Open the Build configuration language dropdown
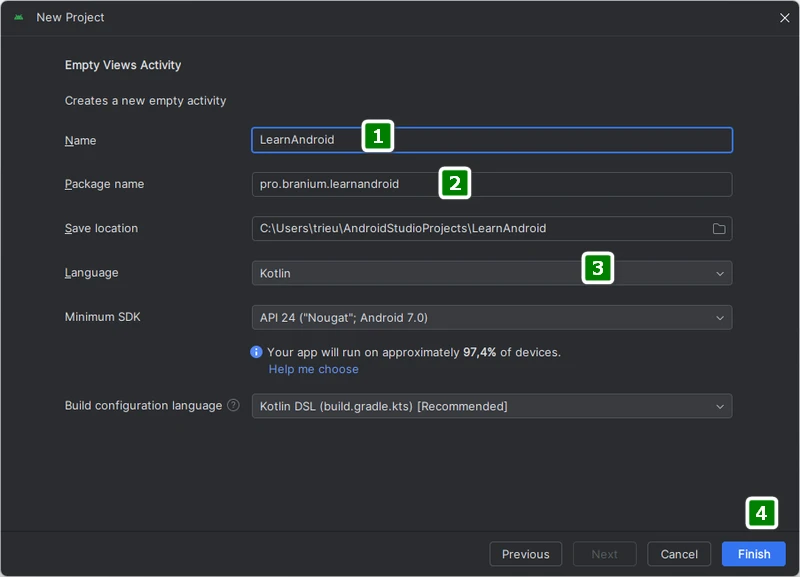This screenshot has height=577, width=800. point(490,406)
